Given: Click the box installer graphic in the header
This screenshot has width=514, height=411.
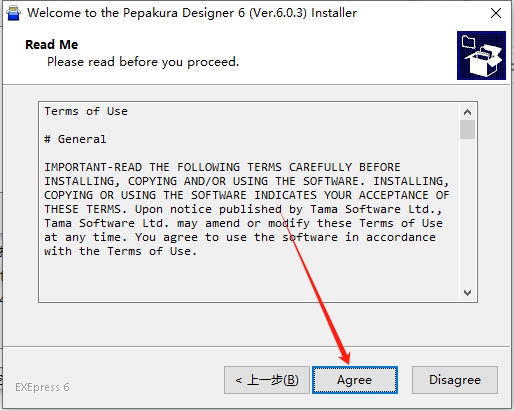Looking at the screenshot, I should click(481, 56).
